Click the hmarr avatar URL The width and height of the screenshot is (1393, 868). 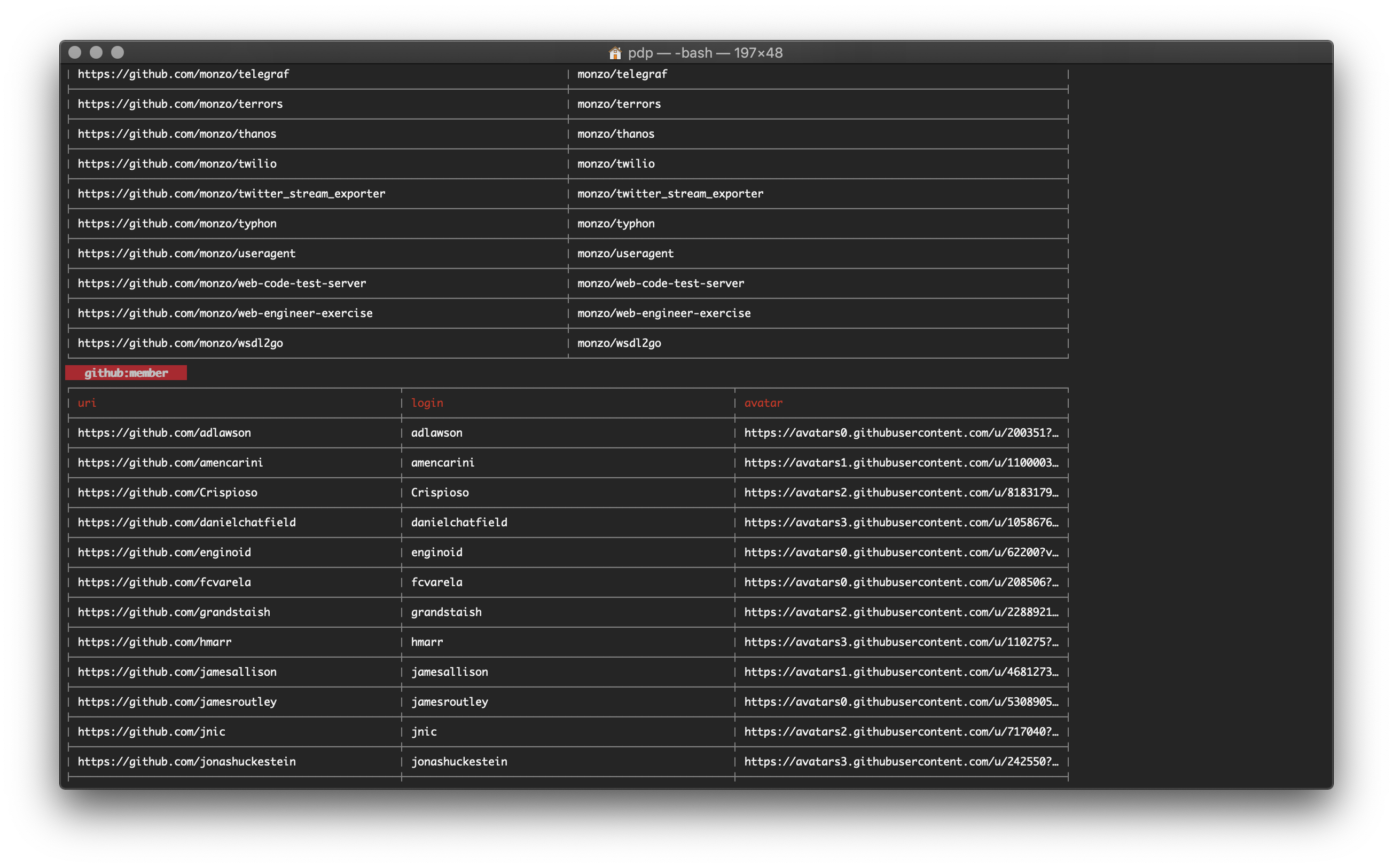901,642
